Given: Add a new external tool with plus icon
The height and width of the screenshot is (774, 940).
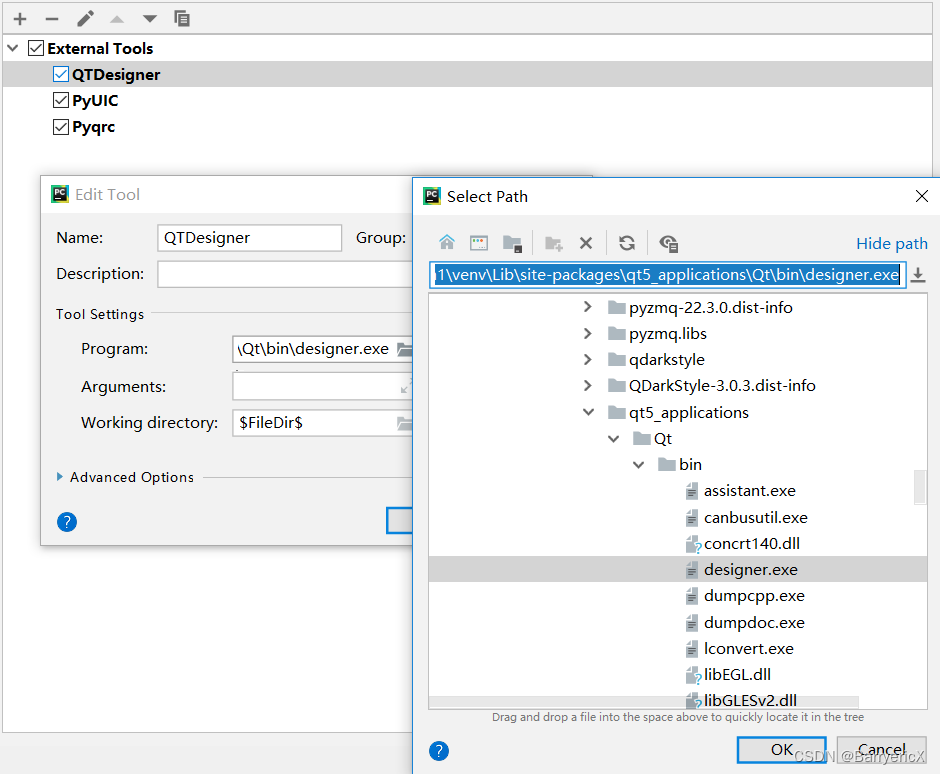Looking at the screenshot, I should click(x=20, y=19).
